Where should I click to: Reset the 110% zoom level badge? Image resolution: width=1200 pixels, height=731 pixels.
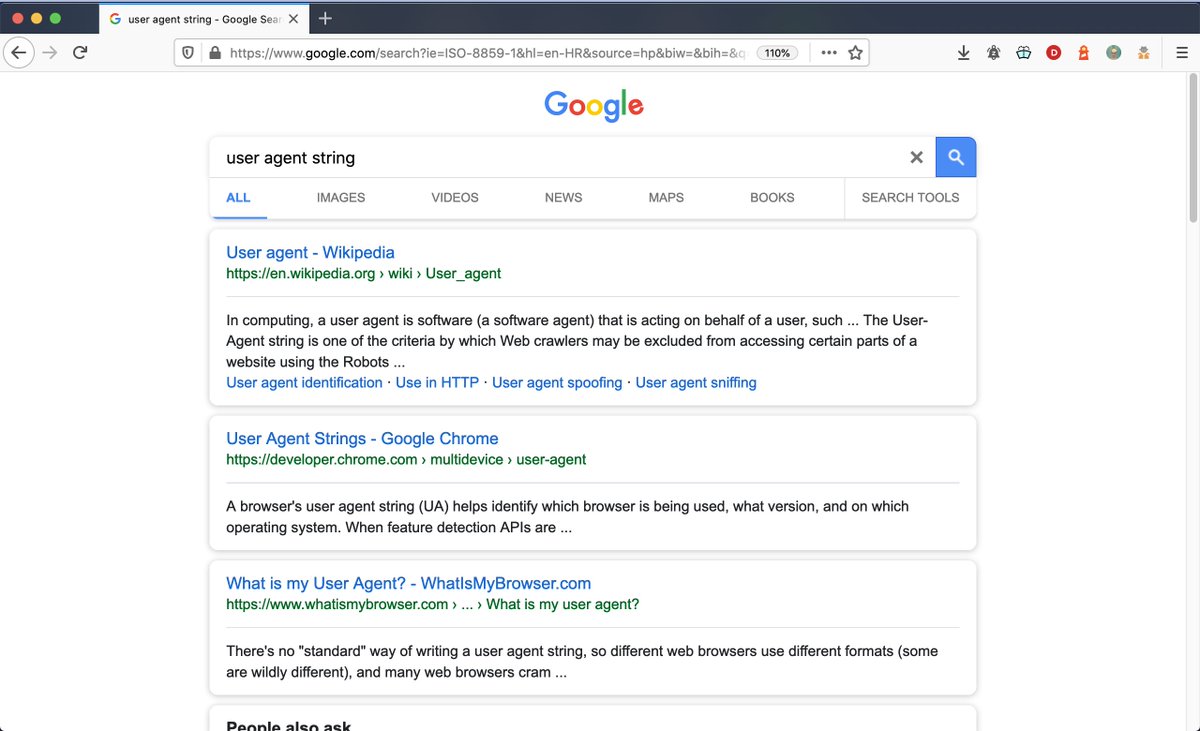click(x=777, y=53)
